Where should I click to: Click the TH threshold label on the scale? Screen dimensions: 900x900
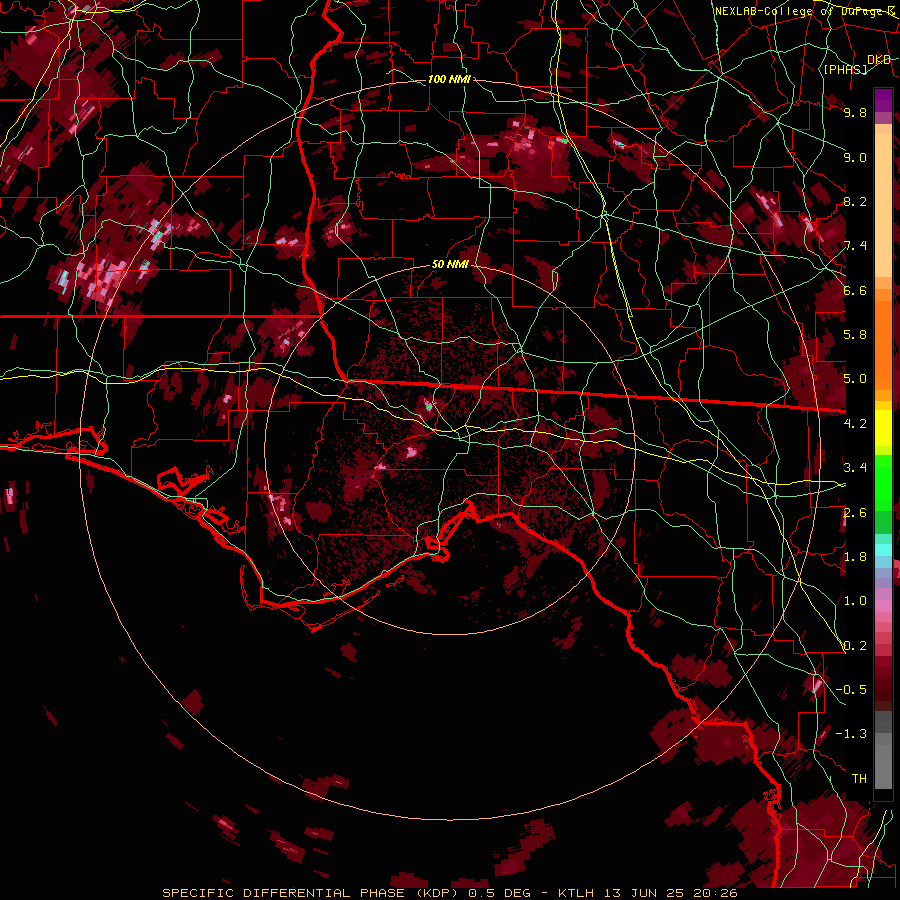(x=859, y=779)
